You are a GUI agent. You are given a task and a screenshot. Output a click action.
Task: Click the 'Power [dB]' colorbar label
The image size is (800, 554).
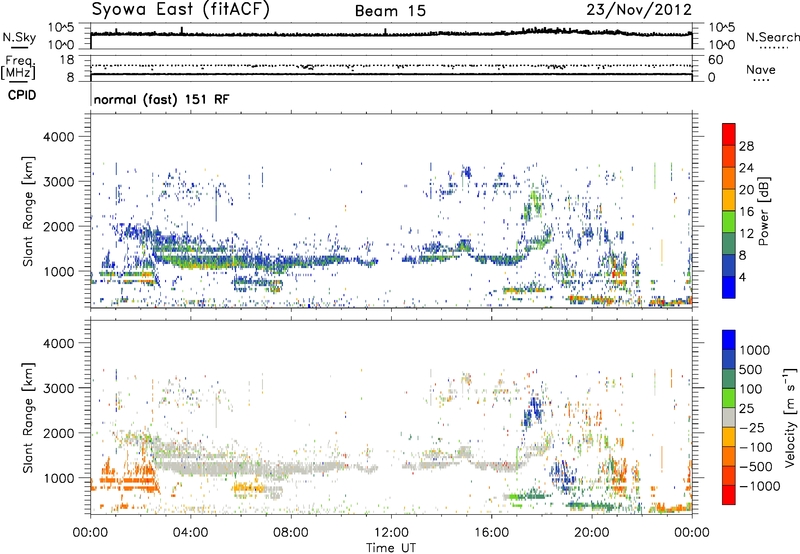(764, 211)
